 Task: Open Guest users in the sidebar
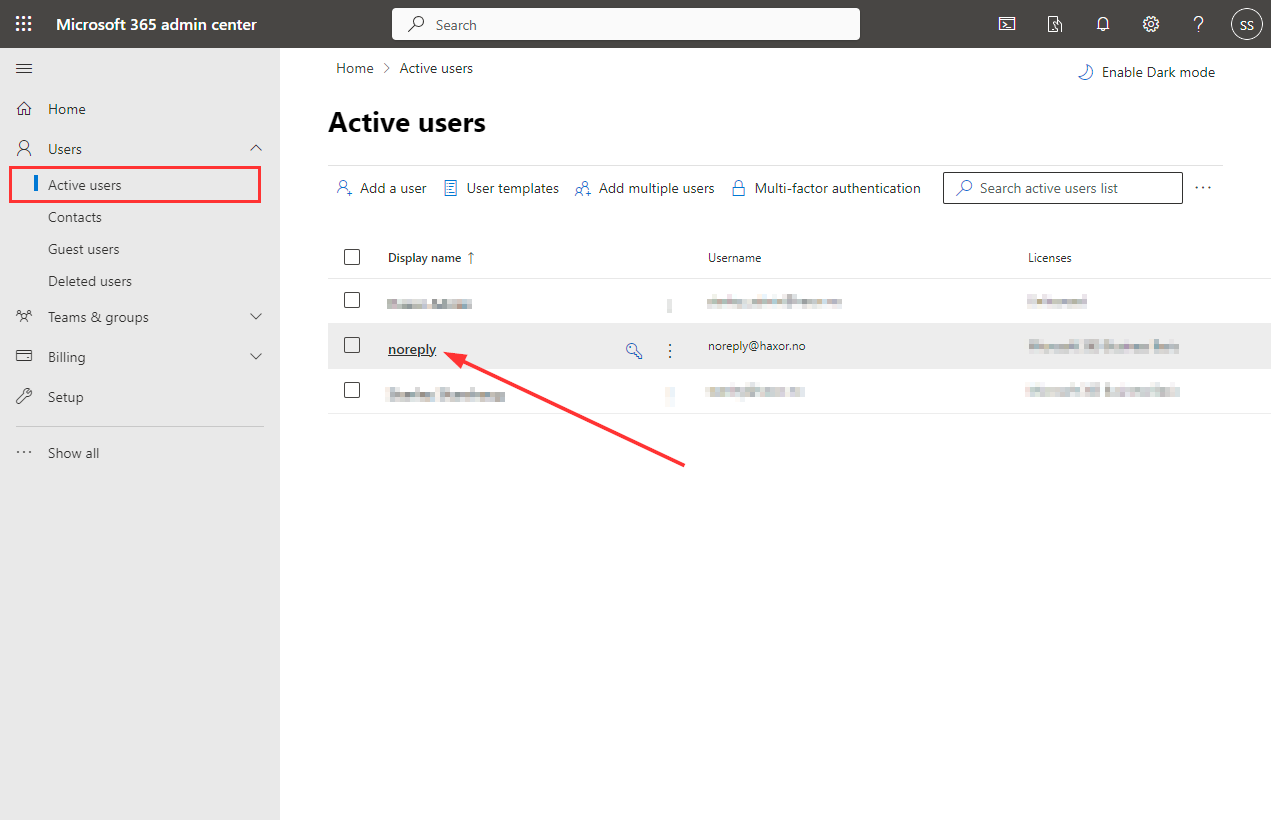pyautogui.click(x=84, y=249)
